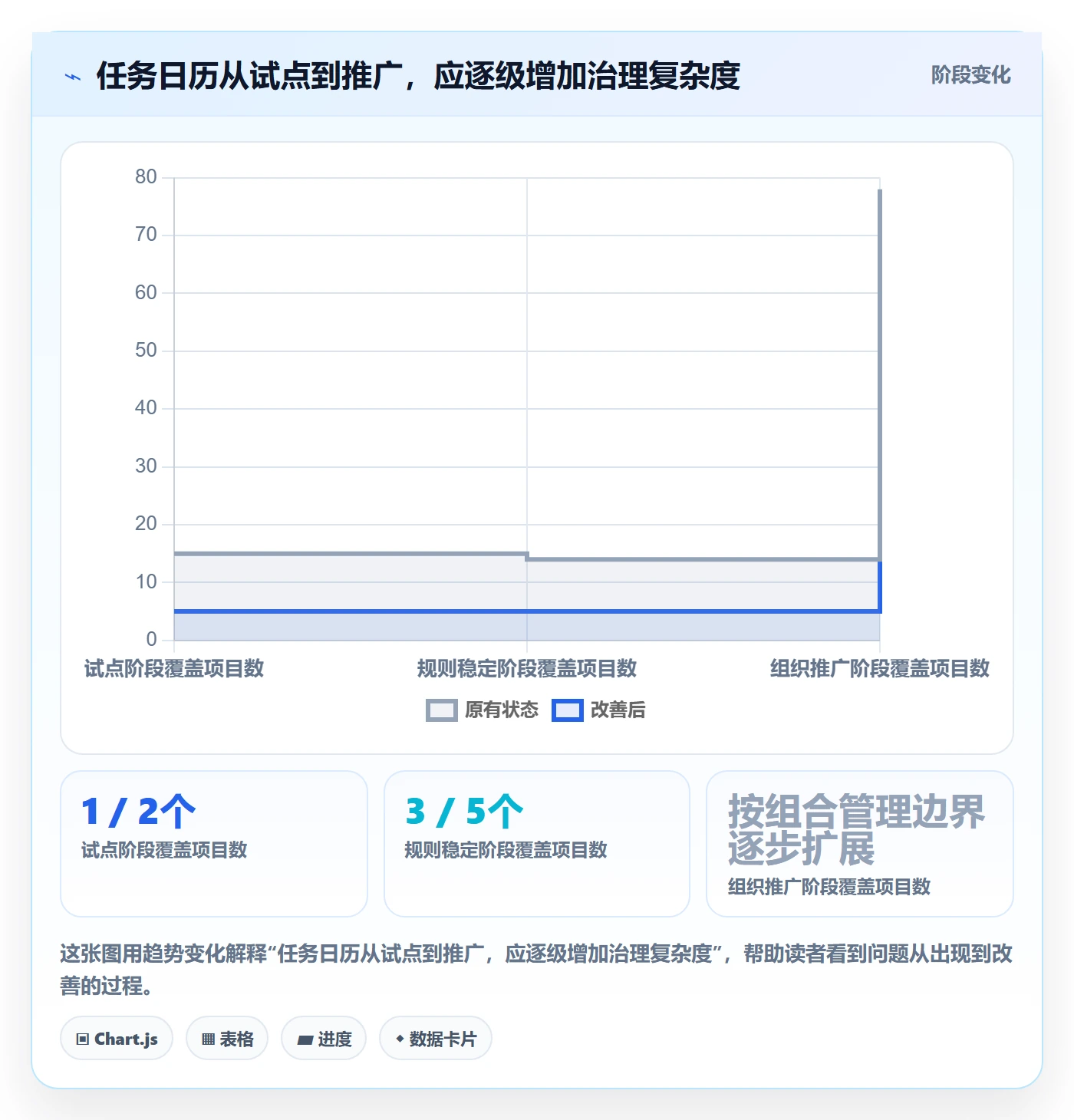Screen dimensions: 1074x1120
Task: Click the 数据卡片 tag diamond icon
Action: tap(400, 1039)
